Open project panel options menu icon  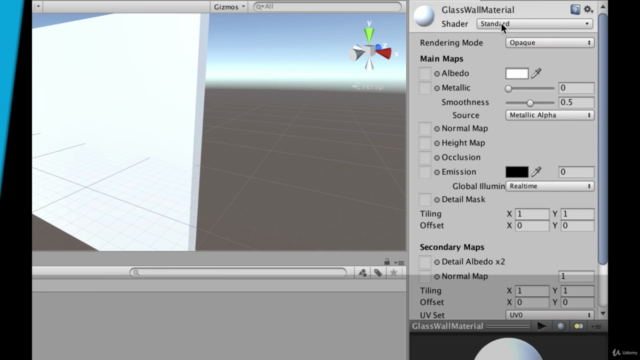click(400, 262)
